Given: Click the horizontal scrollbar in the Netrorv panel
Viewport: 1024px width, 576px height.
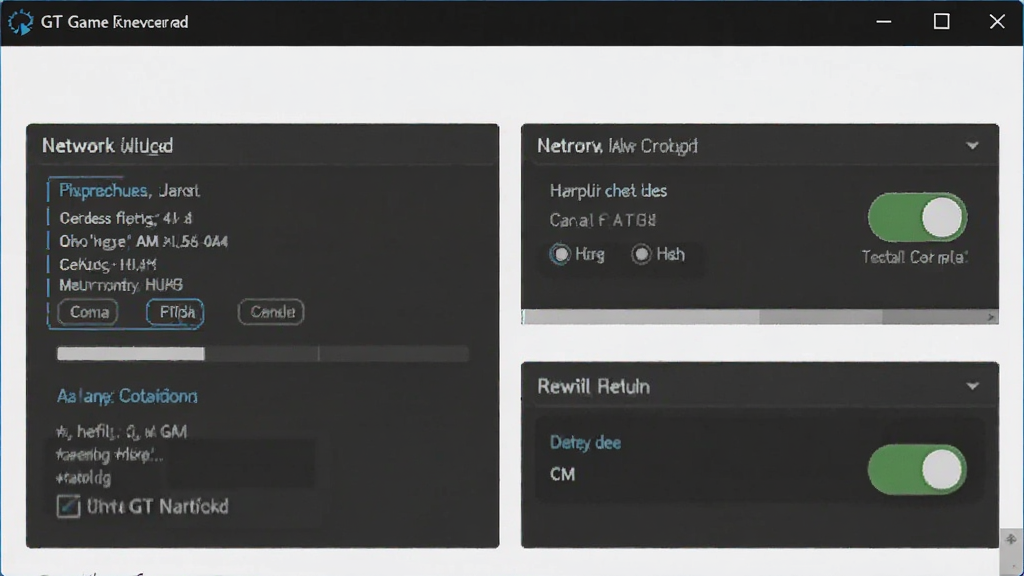Looking at the screenshot, I should (x=760, y=317).
